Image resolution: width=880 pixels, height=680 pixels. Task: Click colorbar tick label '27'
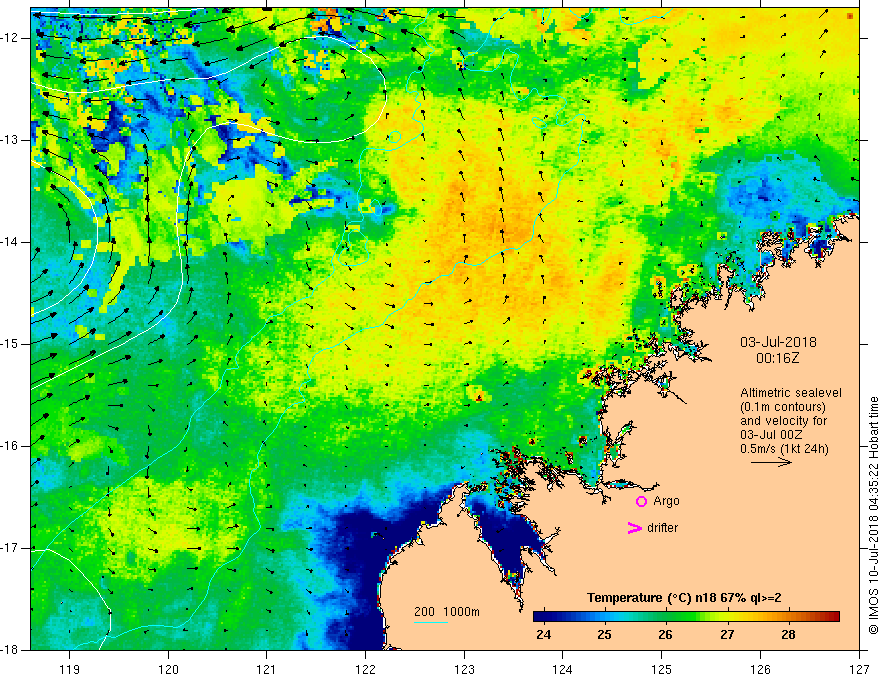pos(727,635)
